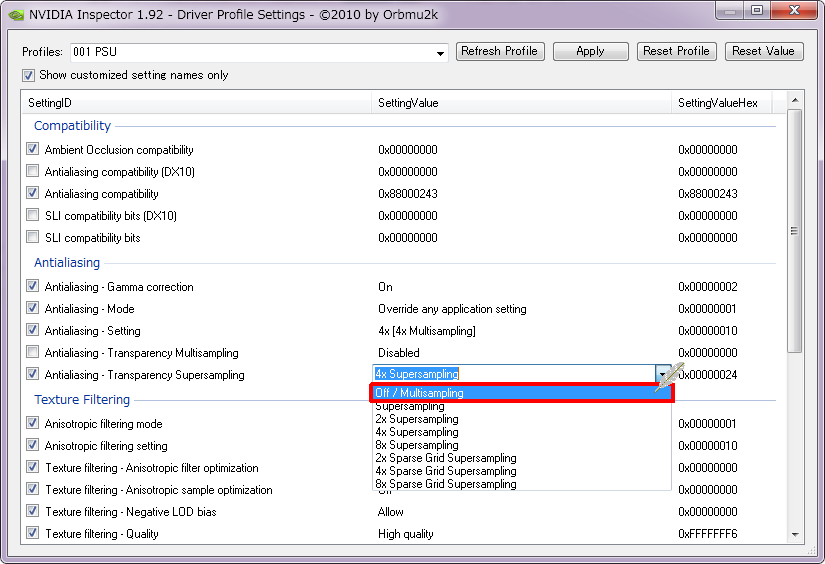Click the Disabled value for Transparency Multisampling
Viewport: 825px width, 564px height.
tap(399, 352)
